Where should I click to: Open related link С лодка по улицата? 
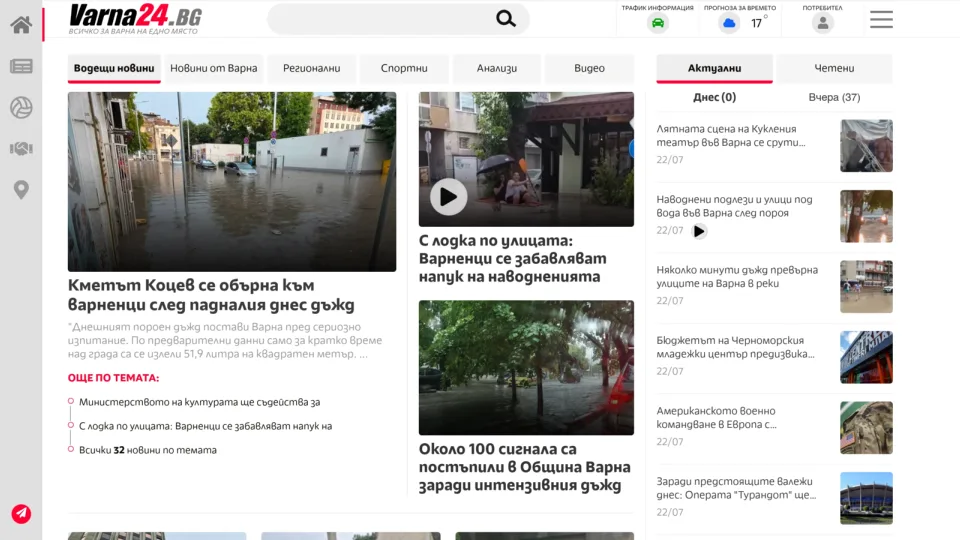[206, 426]
